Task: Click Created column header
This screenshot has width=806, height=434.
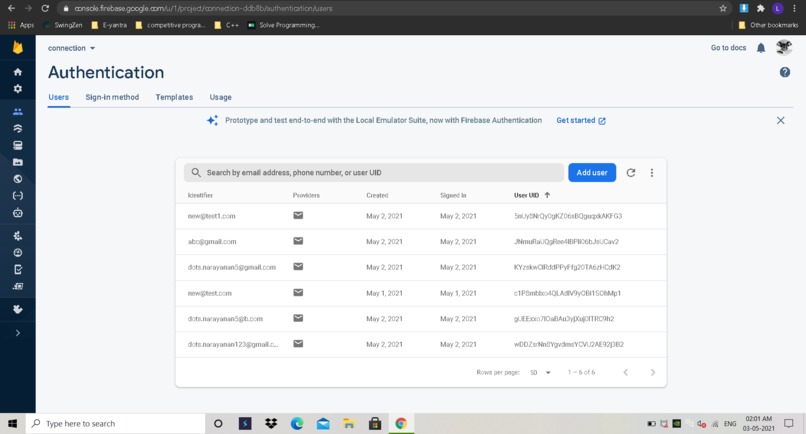Action: [x=377, y=195]
